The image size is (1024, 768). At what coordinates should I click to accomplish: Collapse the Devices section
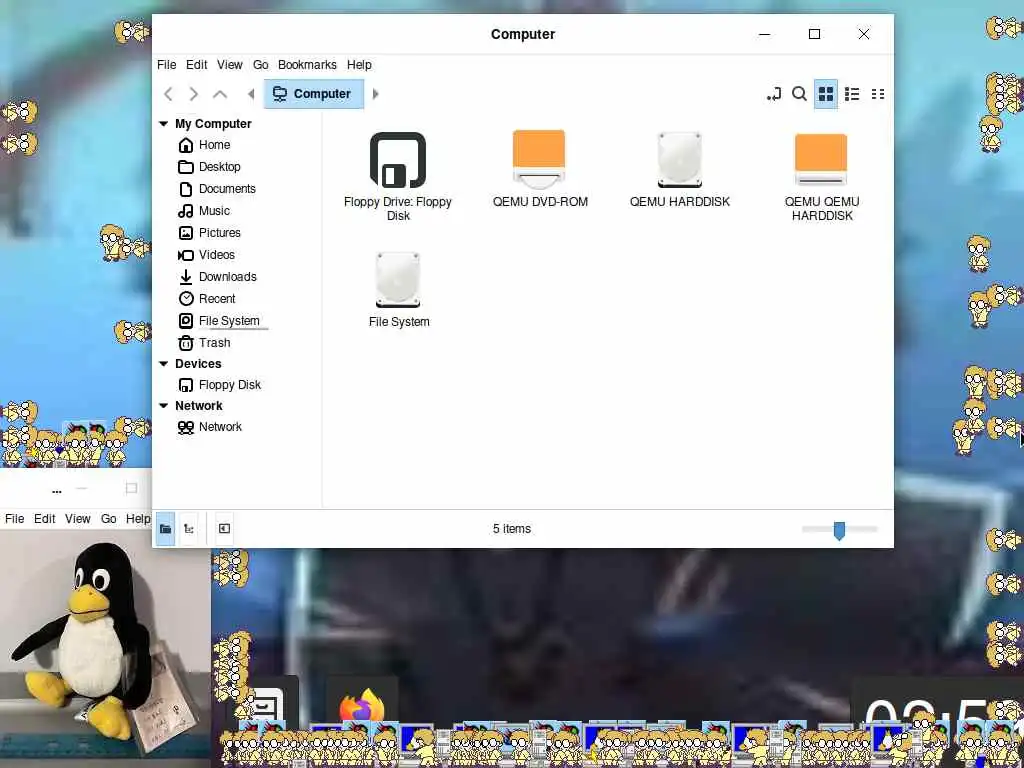(x=163, y=364)
